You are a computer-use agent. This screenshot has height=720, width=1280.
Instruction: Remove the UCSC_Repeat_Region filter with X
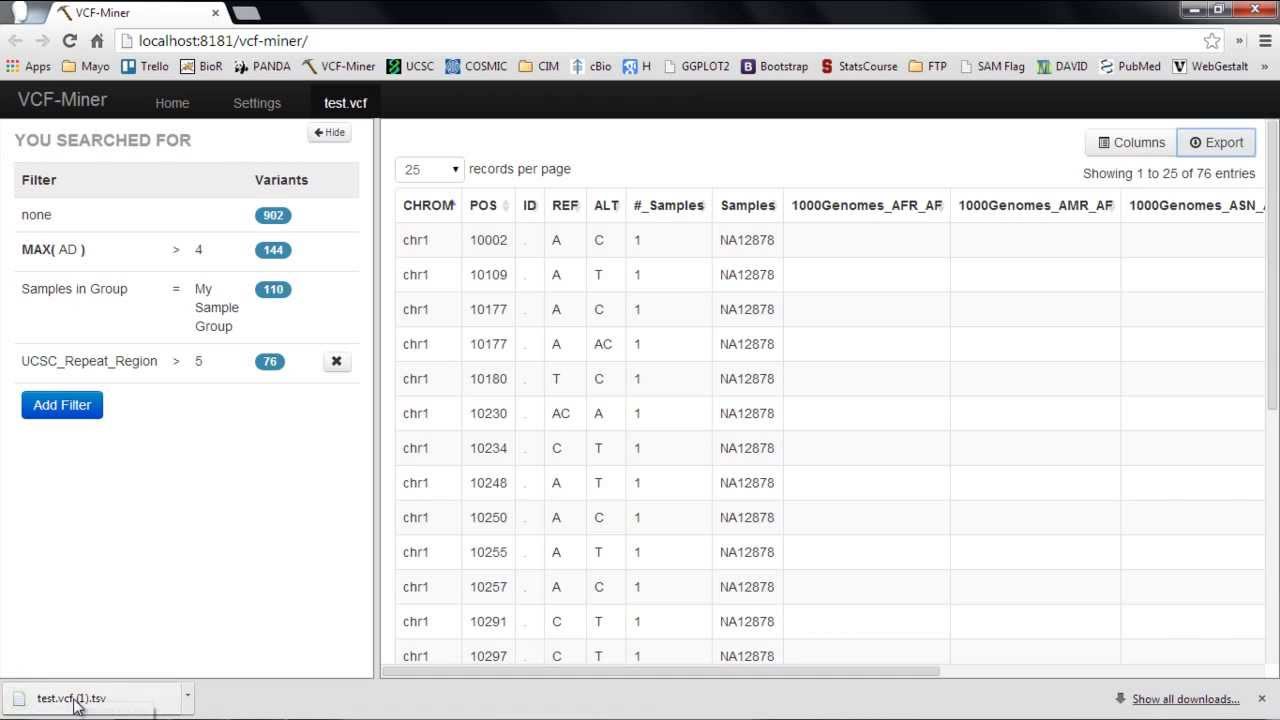[x=337, y=361]
